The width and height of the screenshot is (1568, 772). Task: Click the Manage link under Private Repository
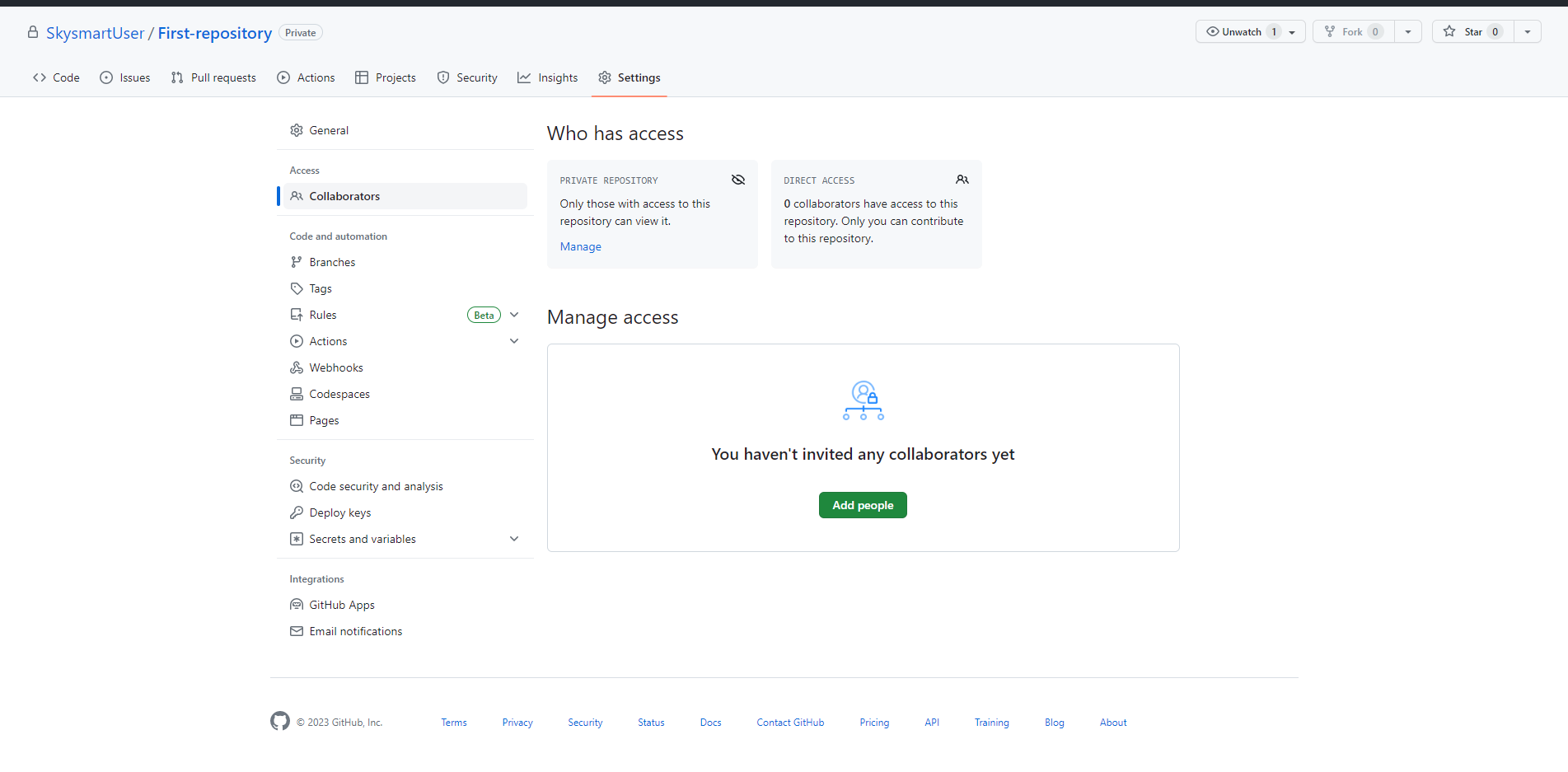click(581, 246)
